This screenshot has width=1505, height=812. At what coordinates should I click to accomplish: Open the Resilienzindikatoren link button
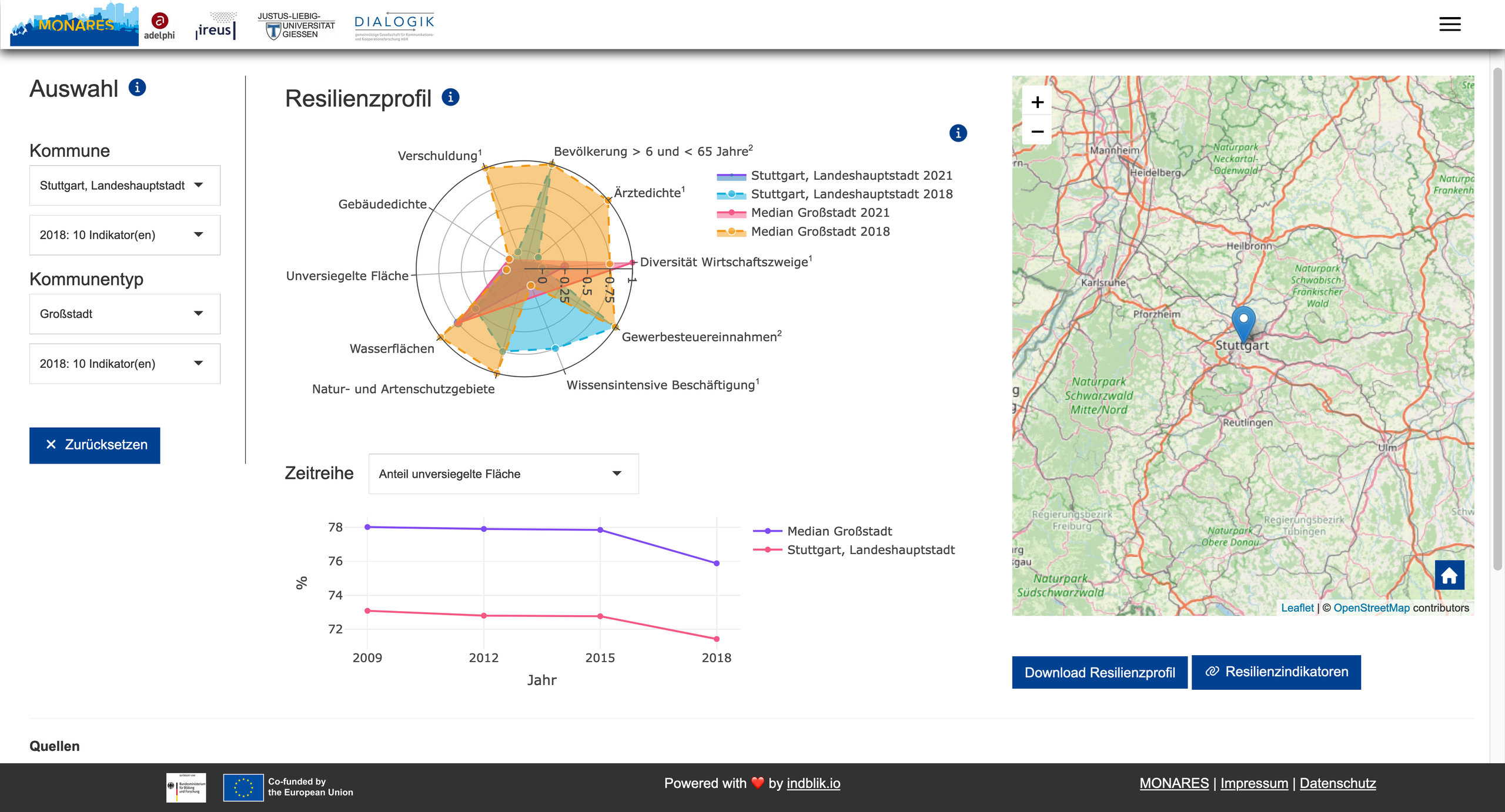pos(1276,672)
